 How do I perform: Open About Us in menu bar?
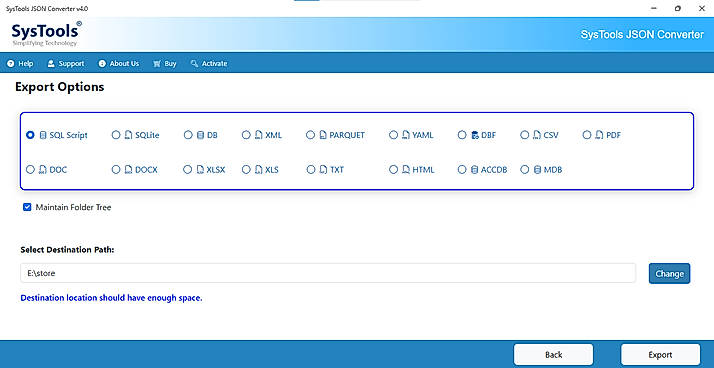(119, 64)
